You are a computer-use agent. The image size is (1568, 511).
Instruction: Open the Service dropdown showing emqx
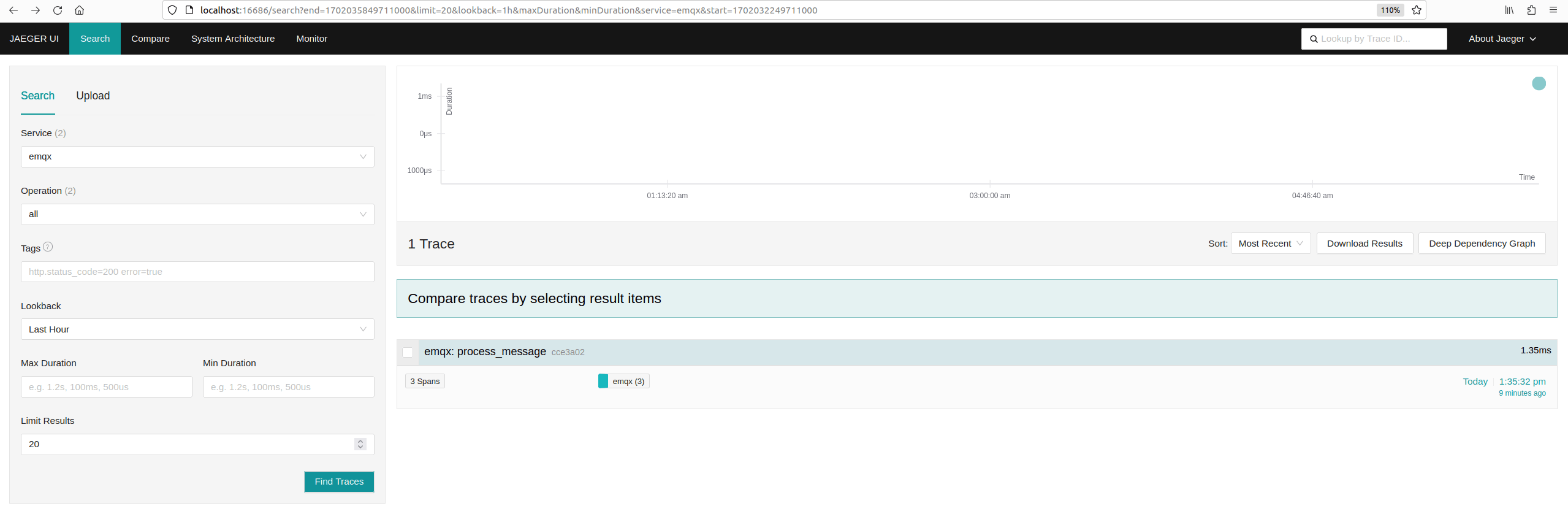click(197, 157)
